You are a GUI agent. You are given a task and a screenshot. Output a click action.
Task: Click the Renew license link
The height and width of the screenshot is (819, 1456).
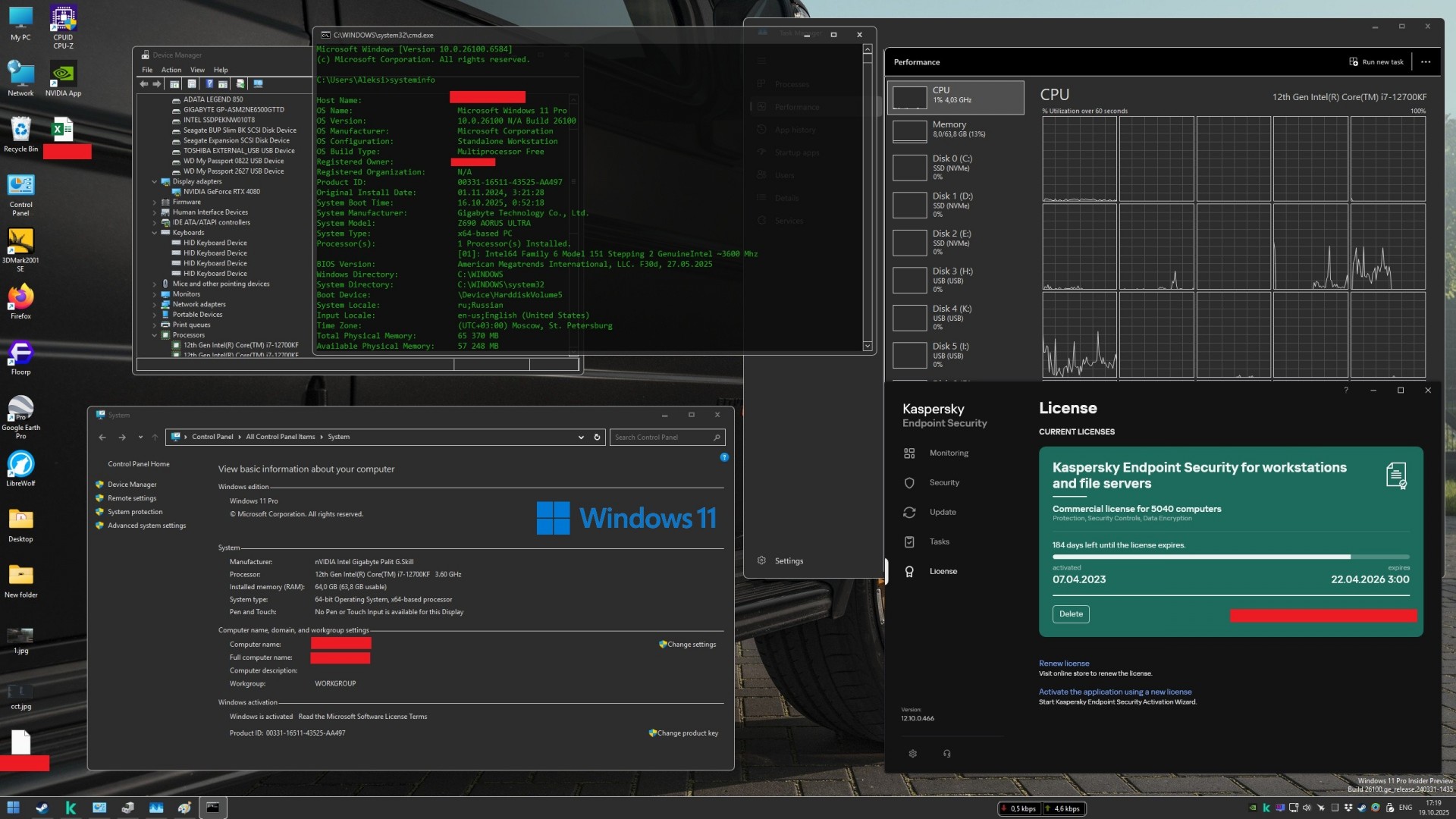1064,664
